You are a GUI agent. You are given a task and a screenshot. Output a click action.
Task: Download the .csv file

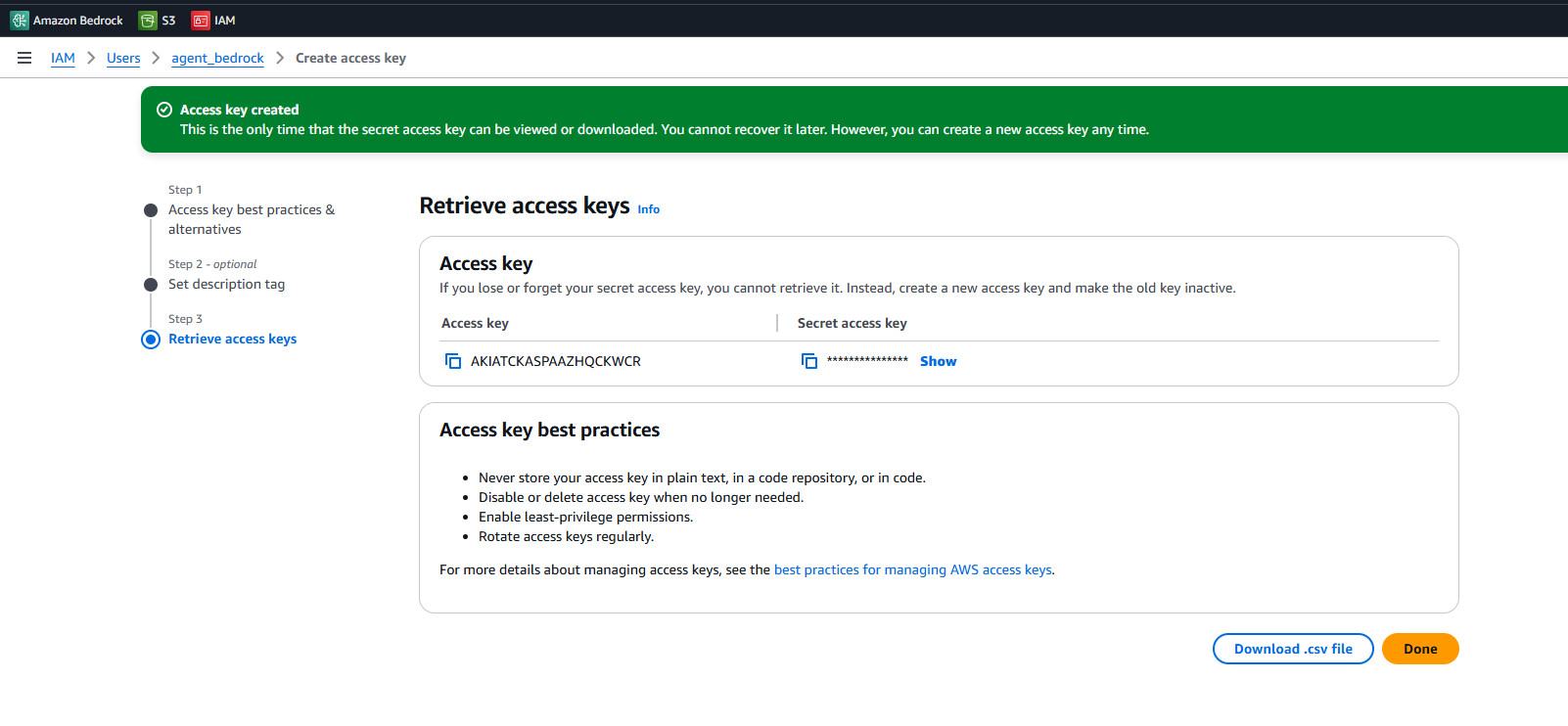pos(1293,649)
